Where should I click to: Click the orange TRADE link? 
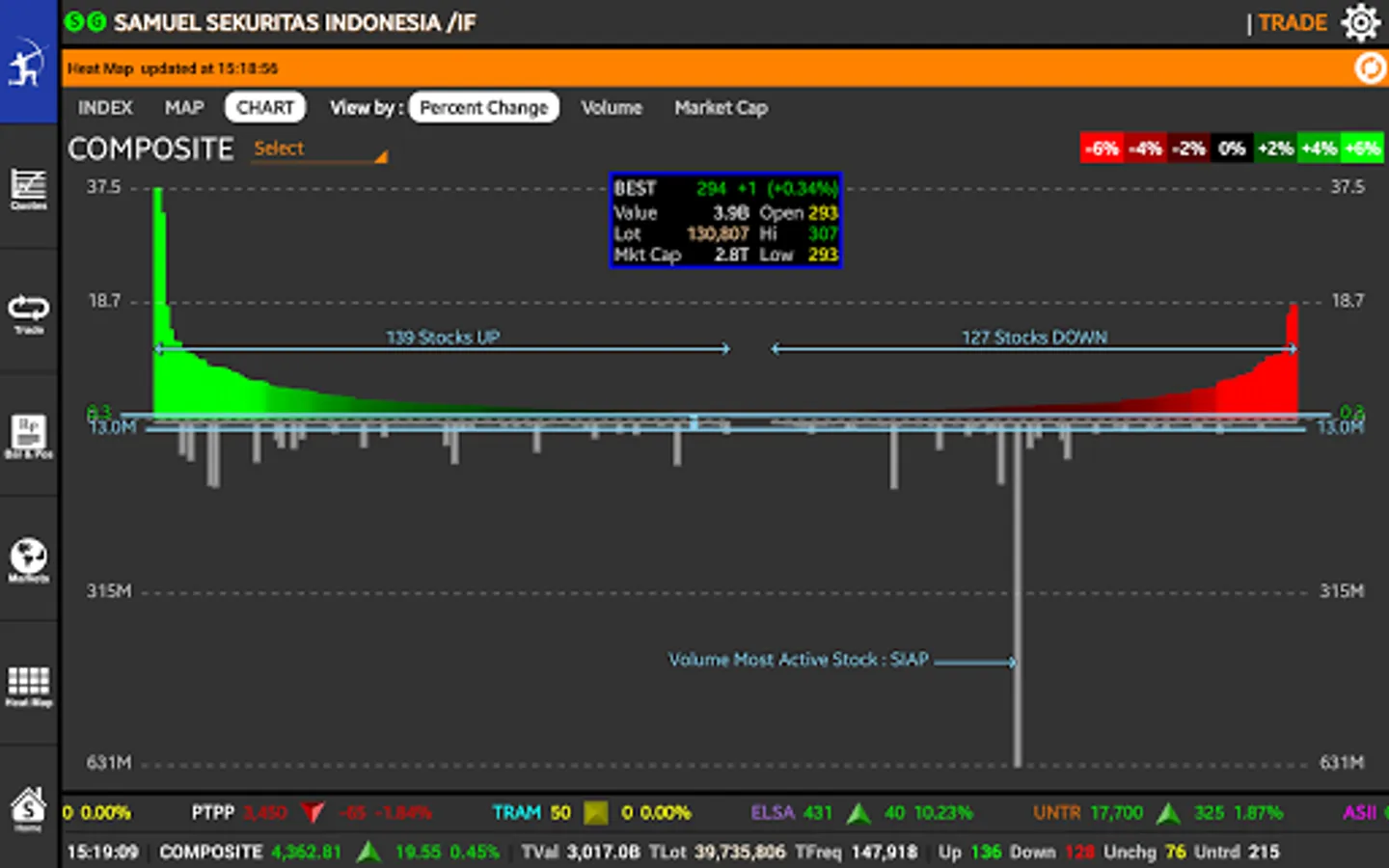tap(1293, 22)
